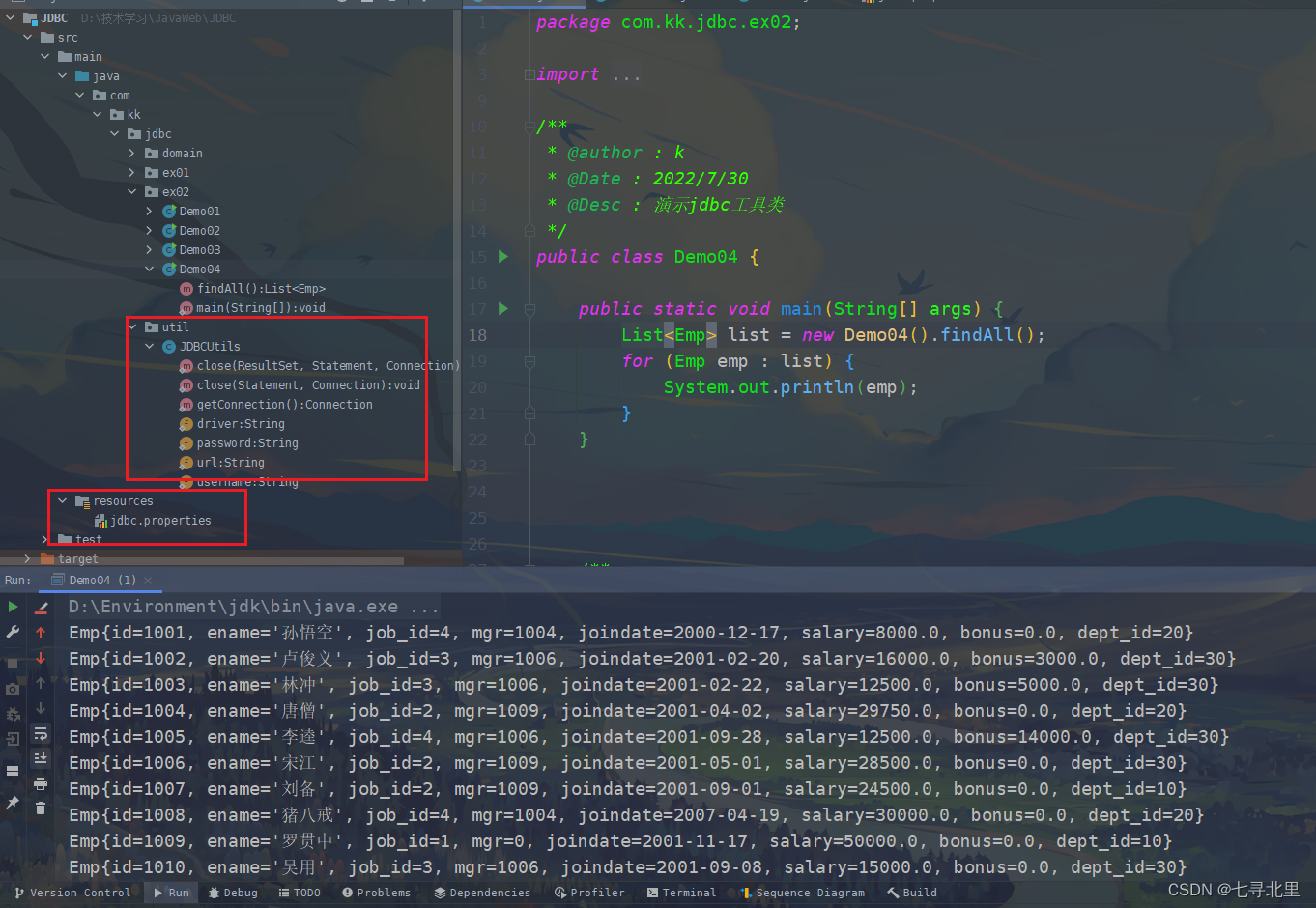Click the Build hammer icon
Viewport: 1316px width, 908px height.
coord(893,893)
